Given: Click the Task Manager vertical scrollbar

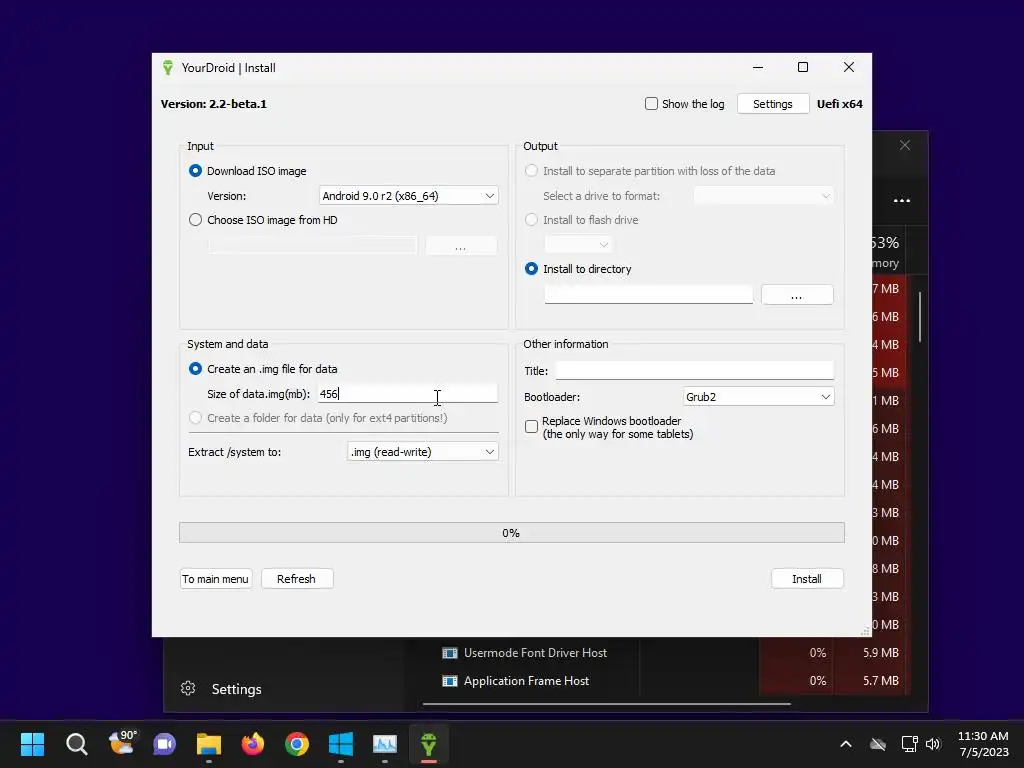Looking at the screenshot, I should [920, 317].
